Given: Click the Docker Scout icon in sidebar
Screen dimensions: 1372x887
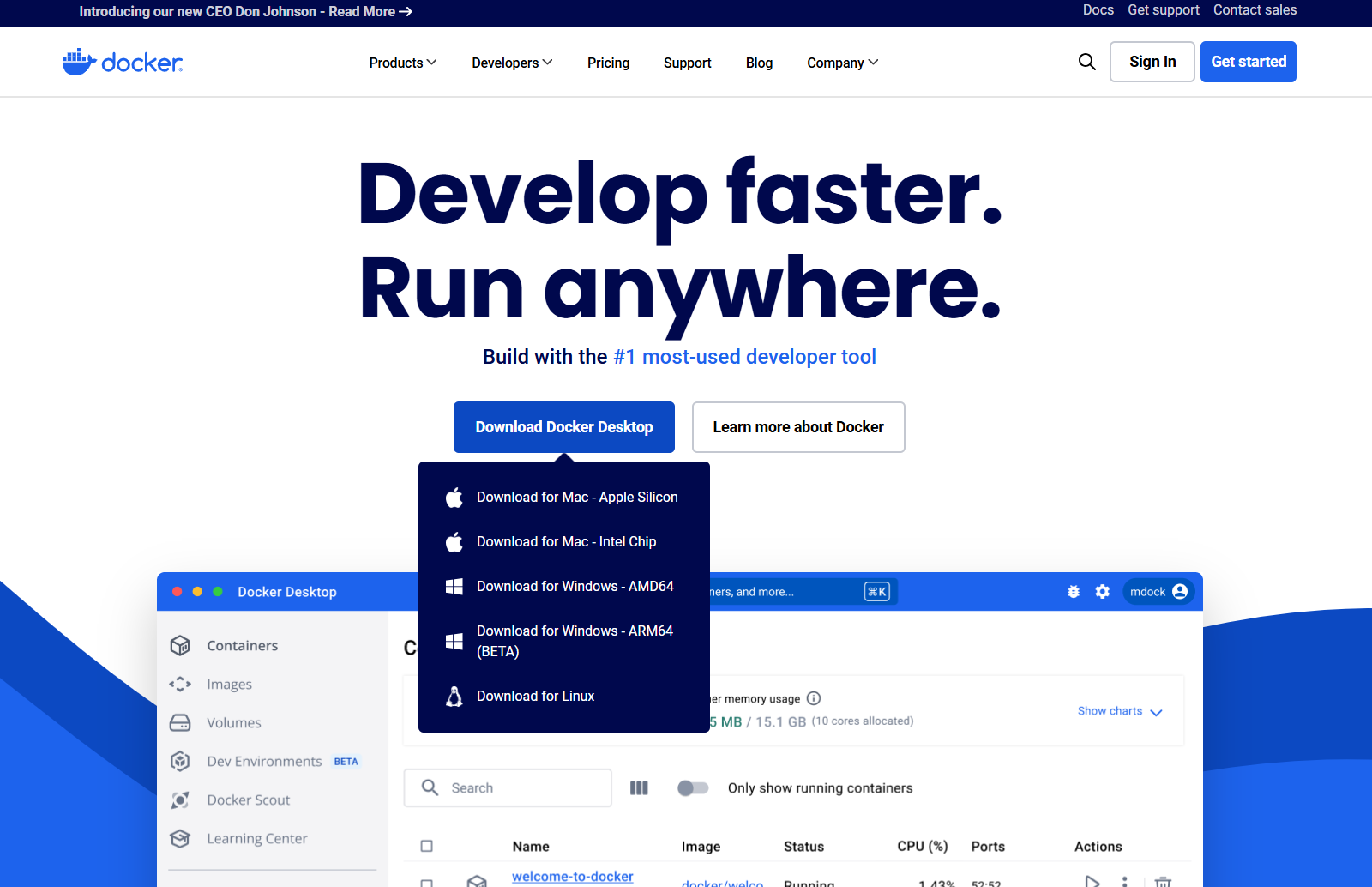Looking at the screenshot, I should pos(180,800).
